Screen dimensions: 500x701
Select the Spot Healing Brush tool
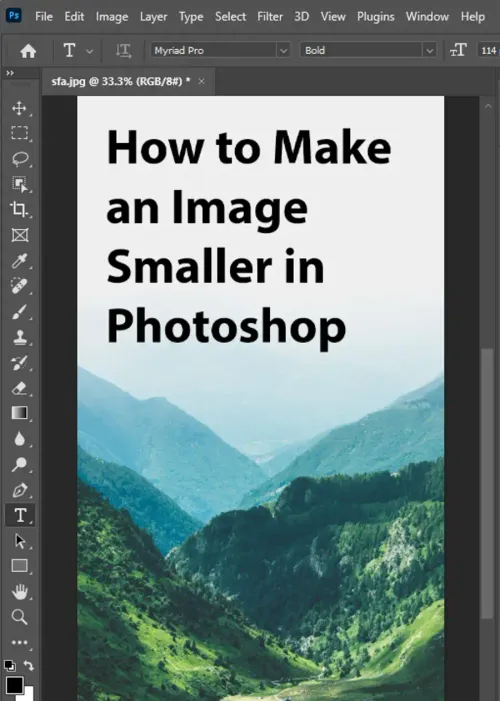point(19,286)
